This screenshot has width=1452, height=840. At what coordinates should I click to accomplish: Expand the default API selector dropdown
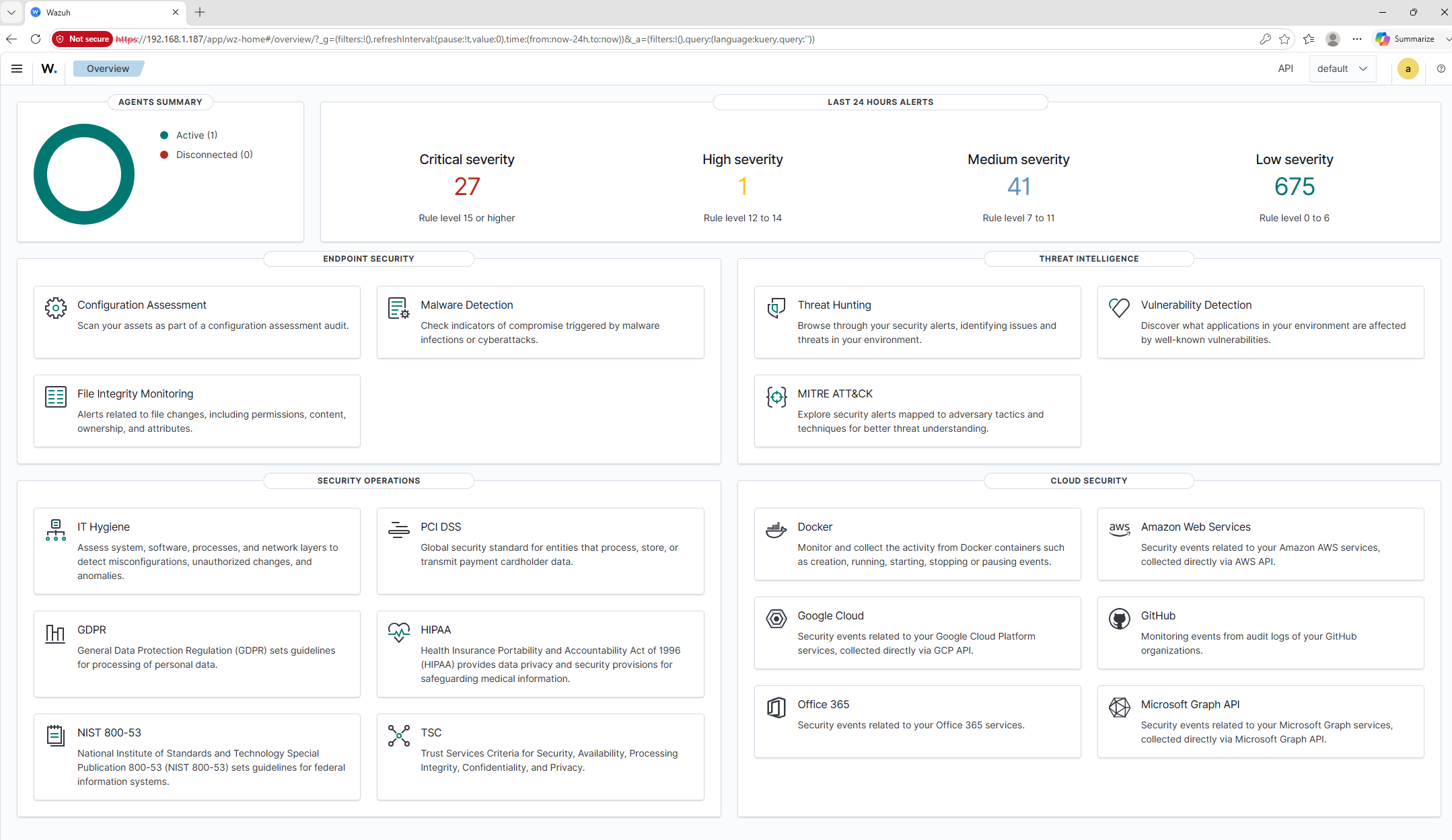pos(1342,69)
